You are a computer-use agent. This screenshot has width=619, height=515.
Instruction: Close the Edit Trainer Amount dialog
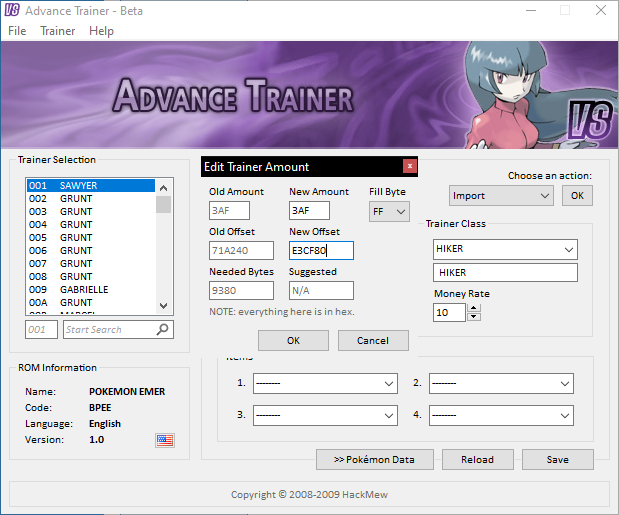click(x=409, y=167)
